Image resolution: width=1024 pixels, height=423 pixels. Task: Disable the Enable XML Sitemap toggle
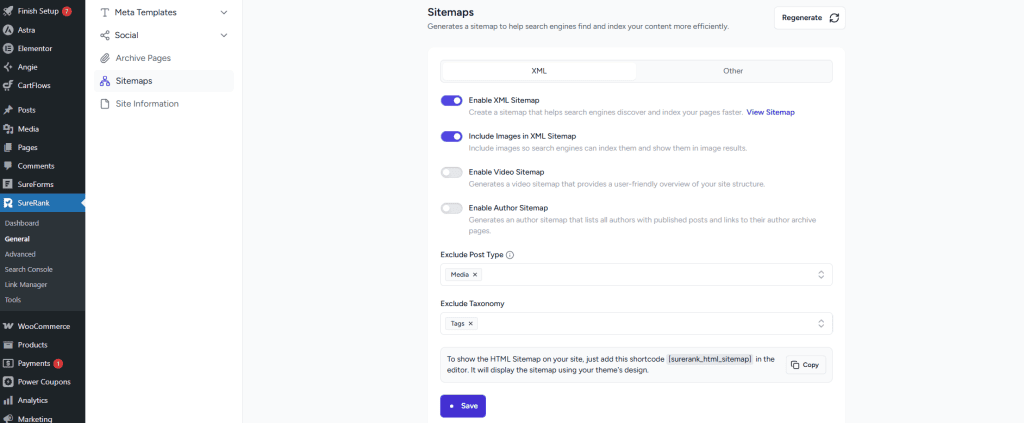coord(451,100)
